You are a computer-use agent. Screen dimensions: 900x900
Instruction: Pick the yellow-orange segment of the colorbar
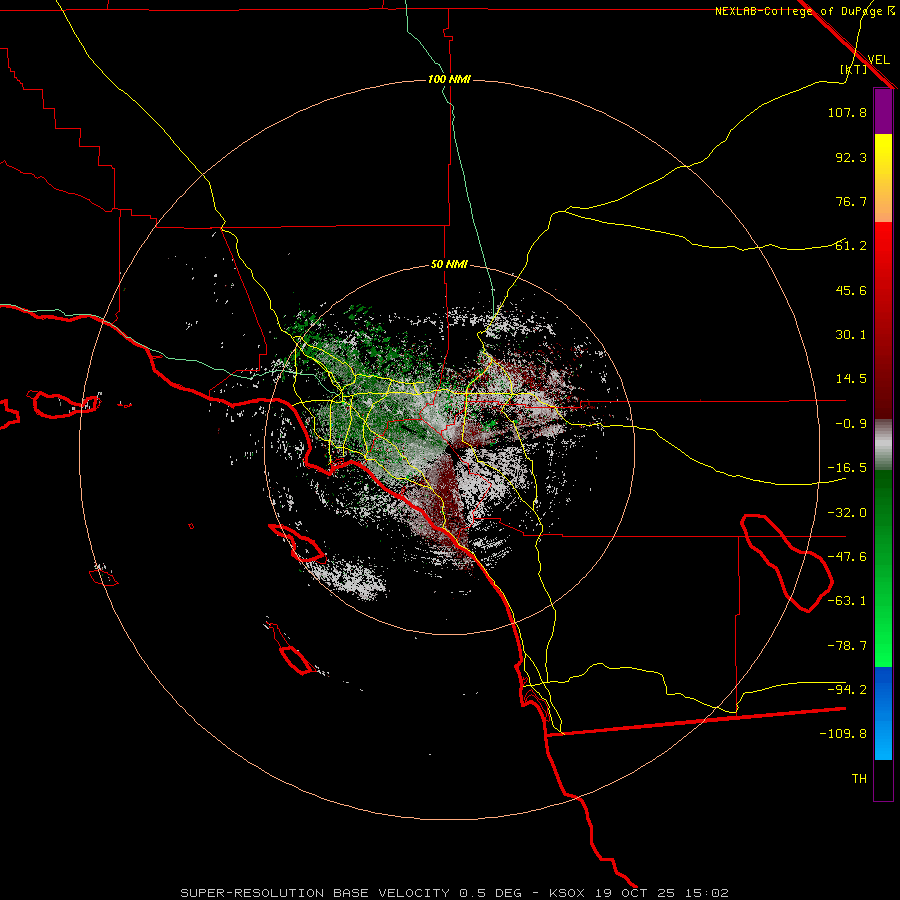[883, 178]
